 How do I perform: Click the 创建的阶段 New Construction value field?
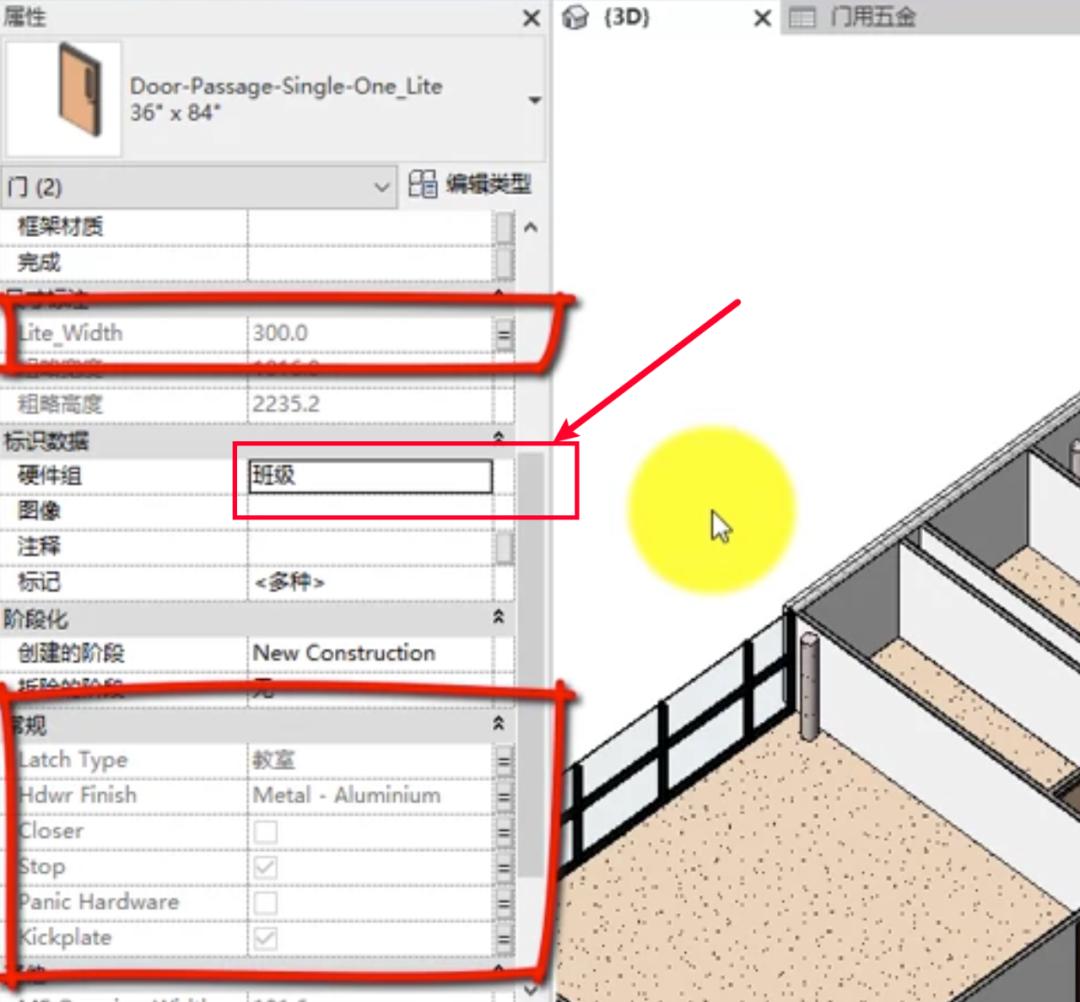tap(345, 652)
